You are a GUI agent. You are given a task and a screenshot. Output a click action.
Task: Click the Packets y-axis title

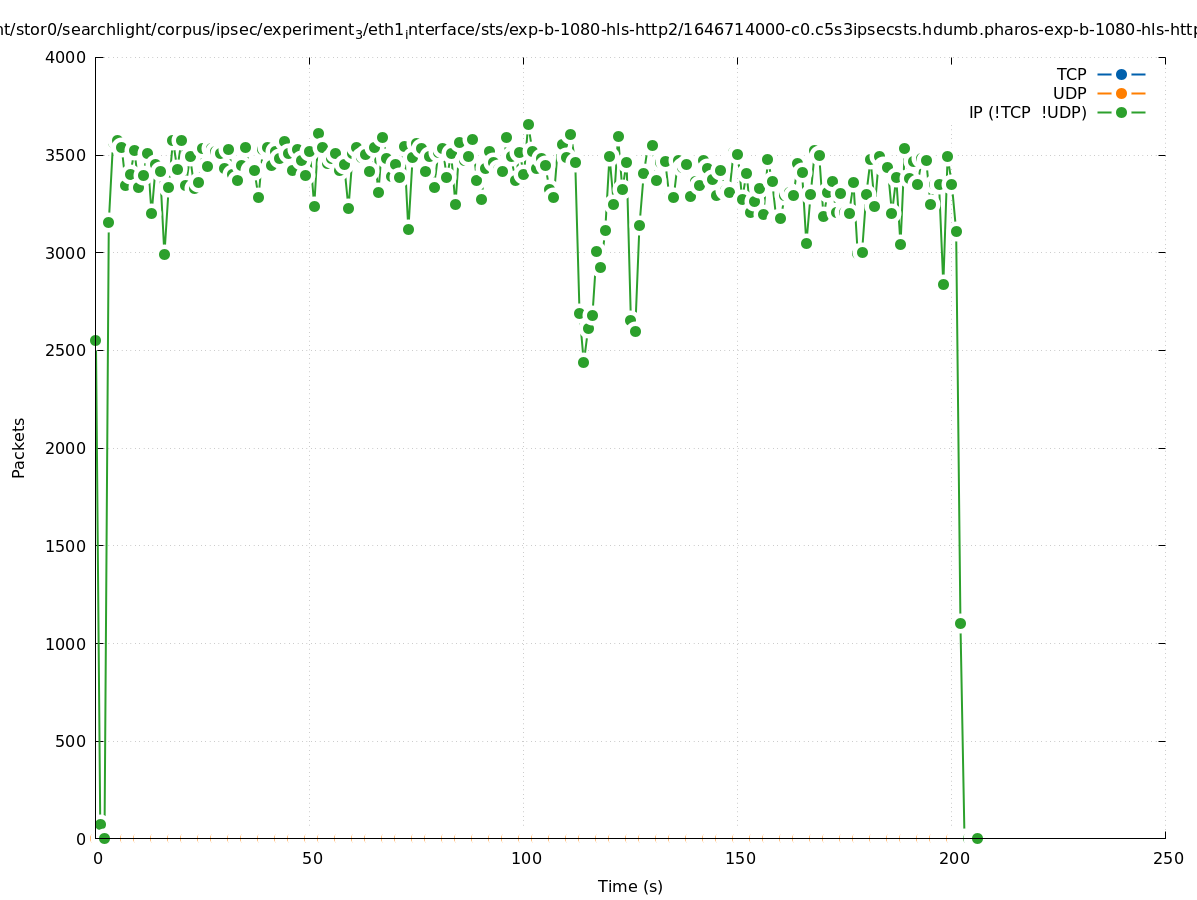coord(19,447)
